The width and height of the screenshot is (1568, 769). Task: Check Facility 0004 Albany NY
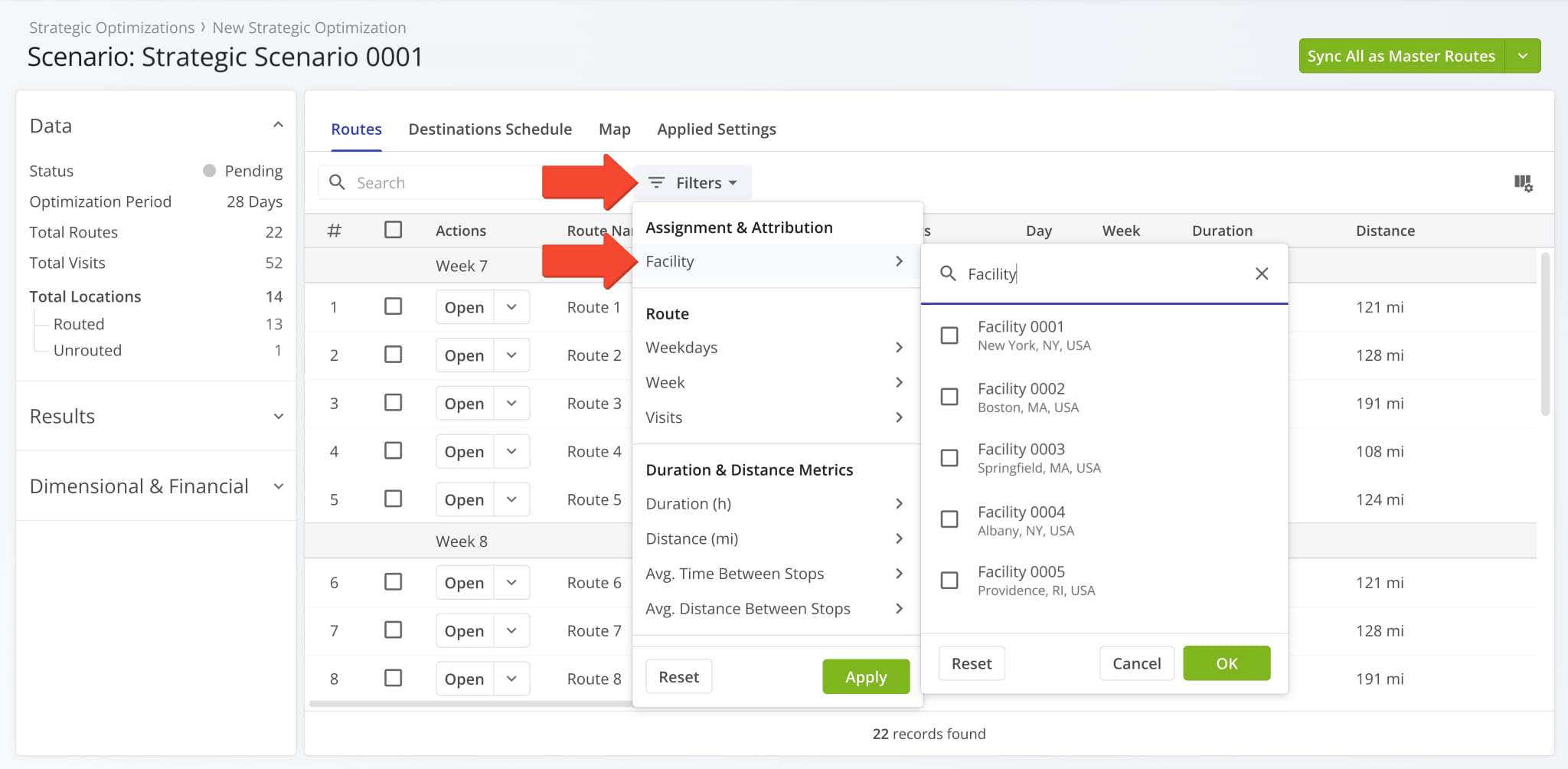949,519
